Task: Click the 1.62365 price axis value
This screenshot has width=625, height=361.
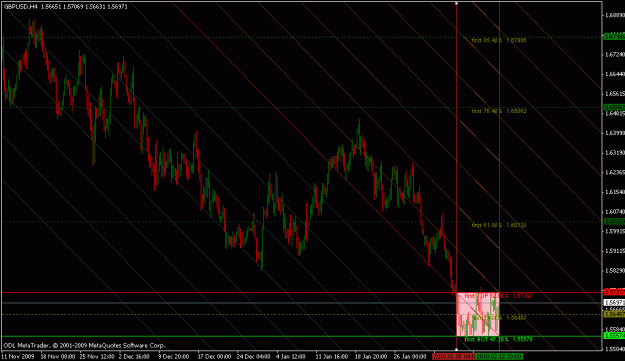Action: (615, 172)
